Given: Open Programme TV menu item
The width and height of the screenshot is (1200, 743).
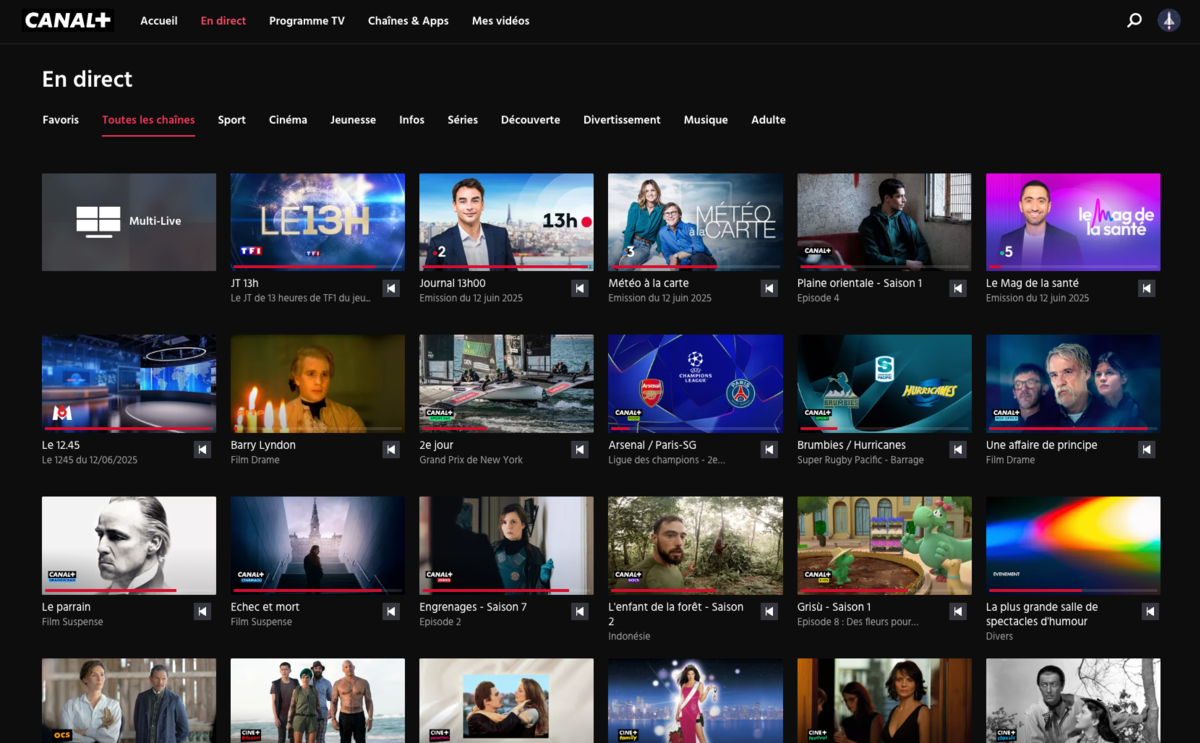Looking at the screenshot, I should pos(307,21).
